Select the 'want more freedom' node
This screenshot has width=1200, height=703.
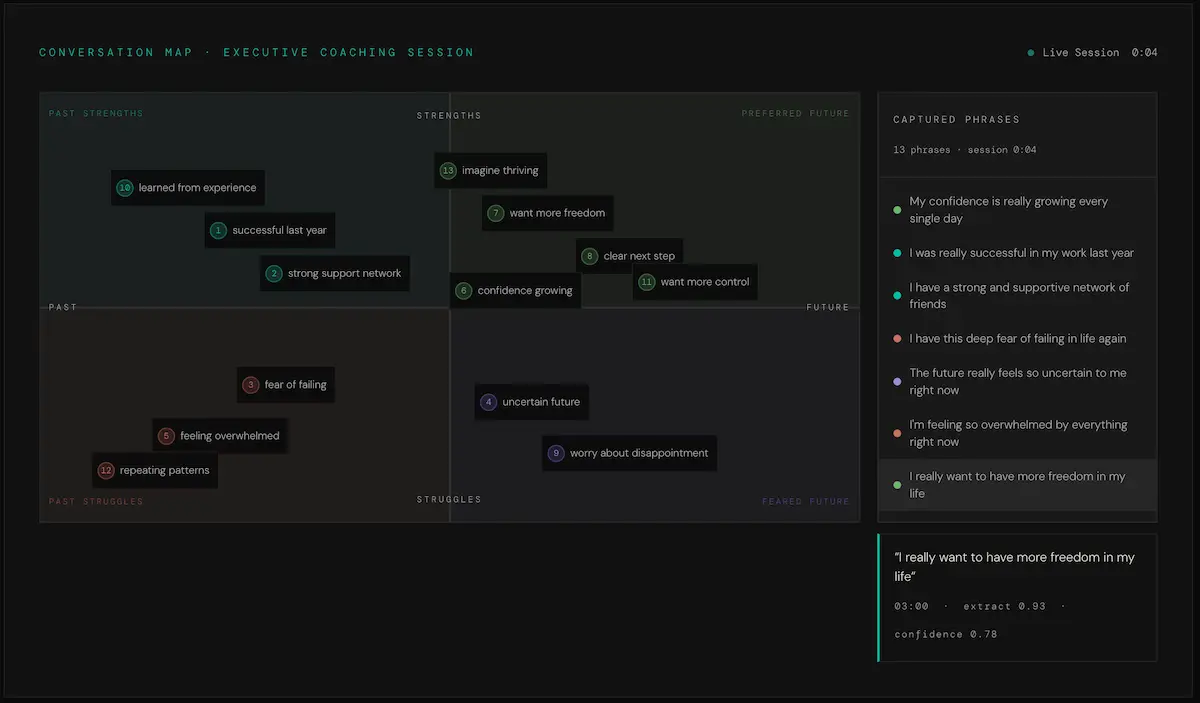548,213
